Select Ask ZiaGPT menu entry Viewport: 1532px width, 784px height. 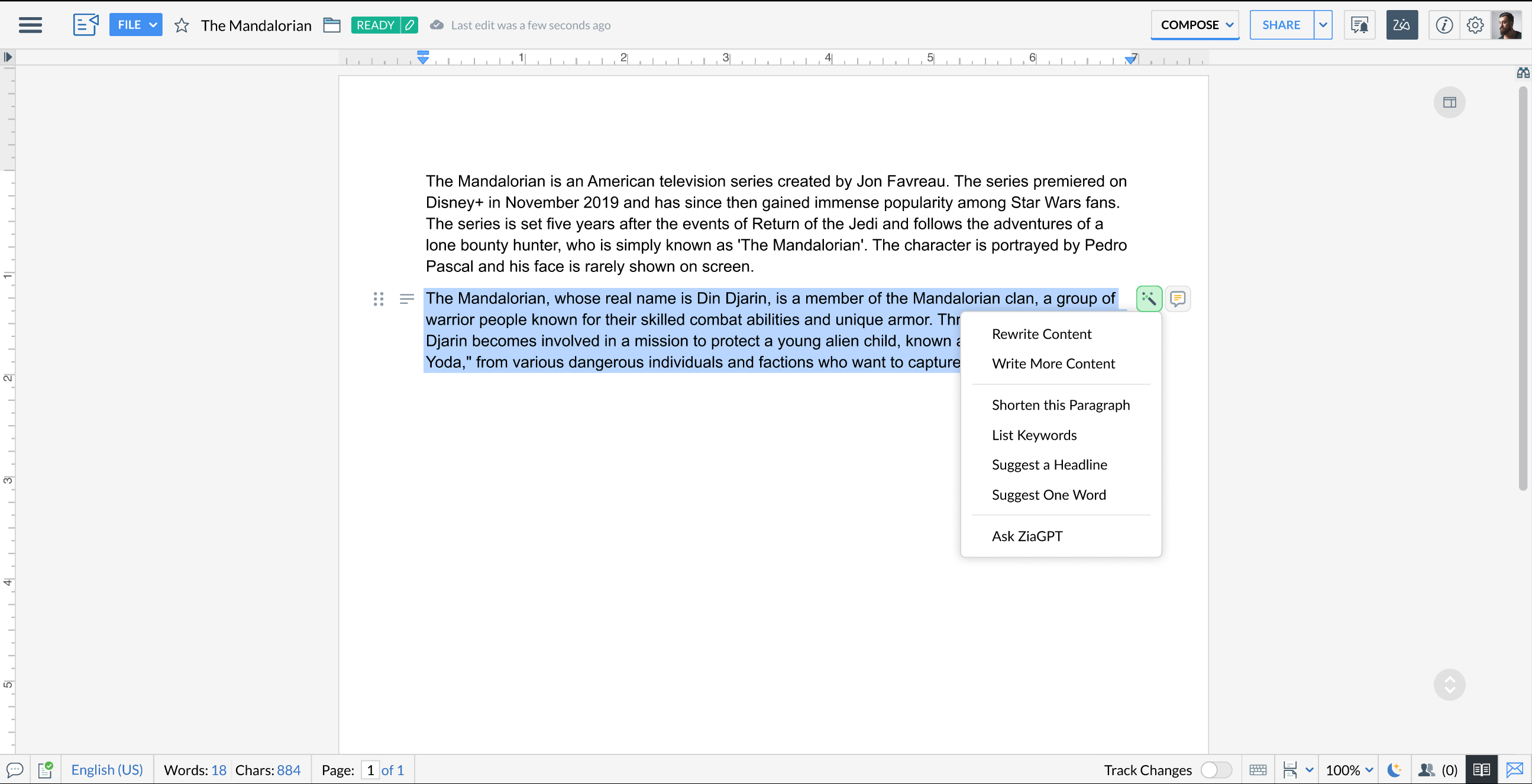[1026, 536]
